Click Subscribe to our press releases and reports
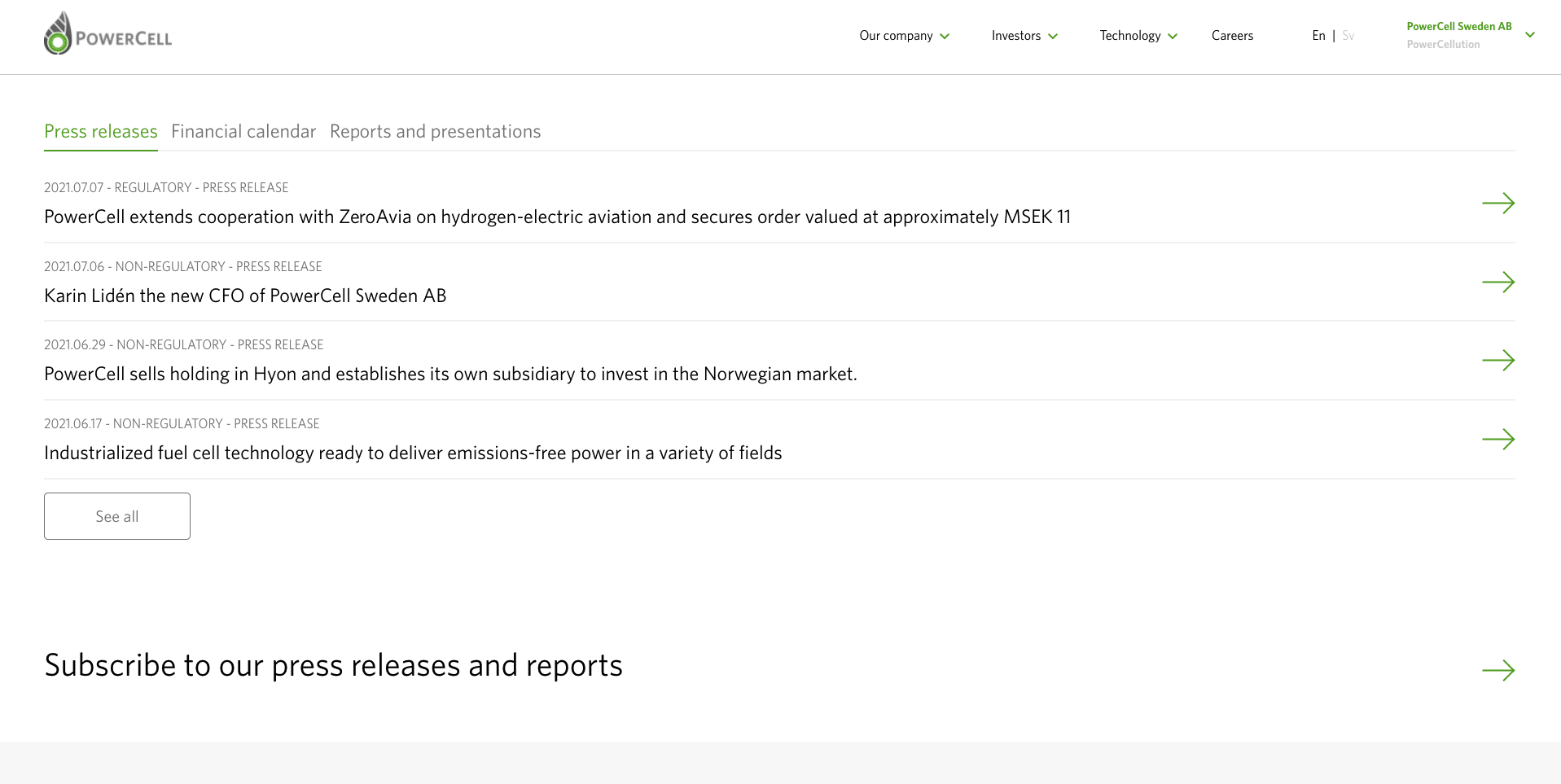1561x784 pixels. pyautogui.click(x=333, y=666)
